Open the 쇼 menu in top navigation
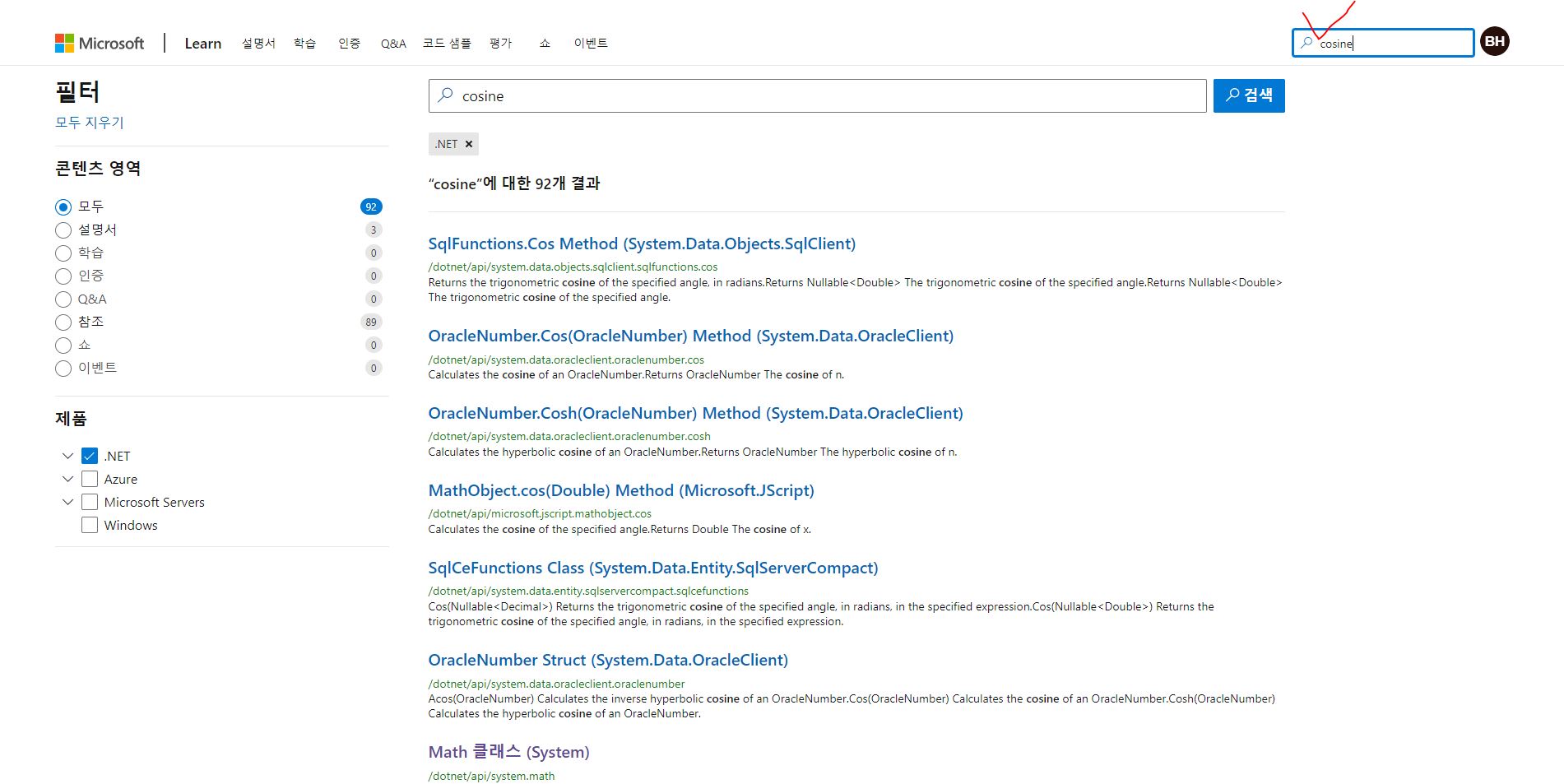Image resolution: width=1564 pixels, height=784 pixels. point(545,43)
